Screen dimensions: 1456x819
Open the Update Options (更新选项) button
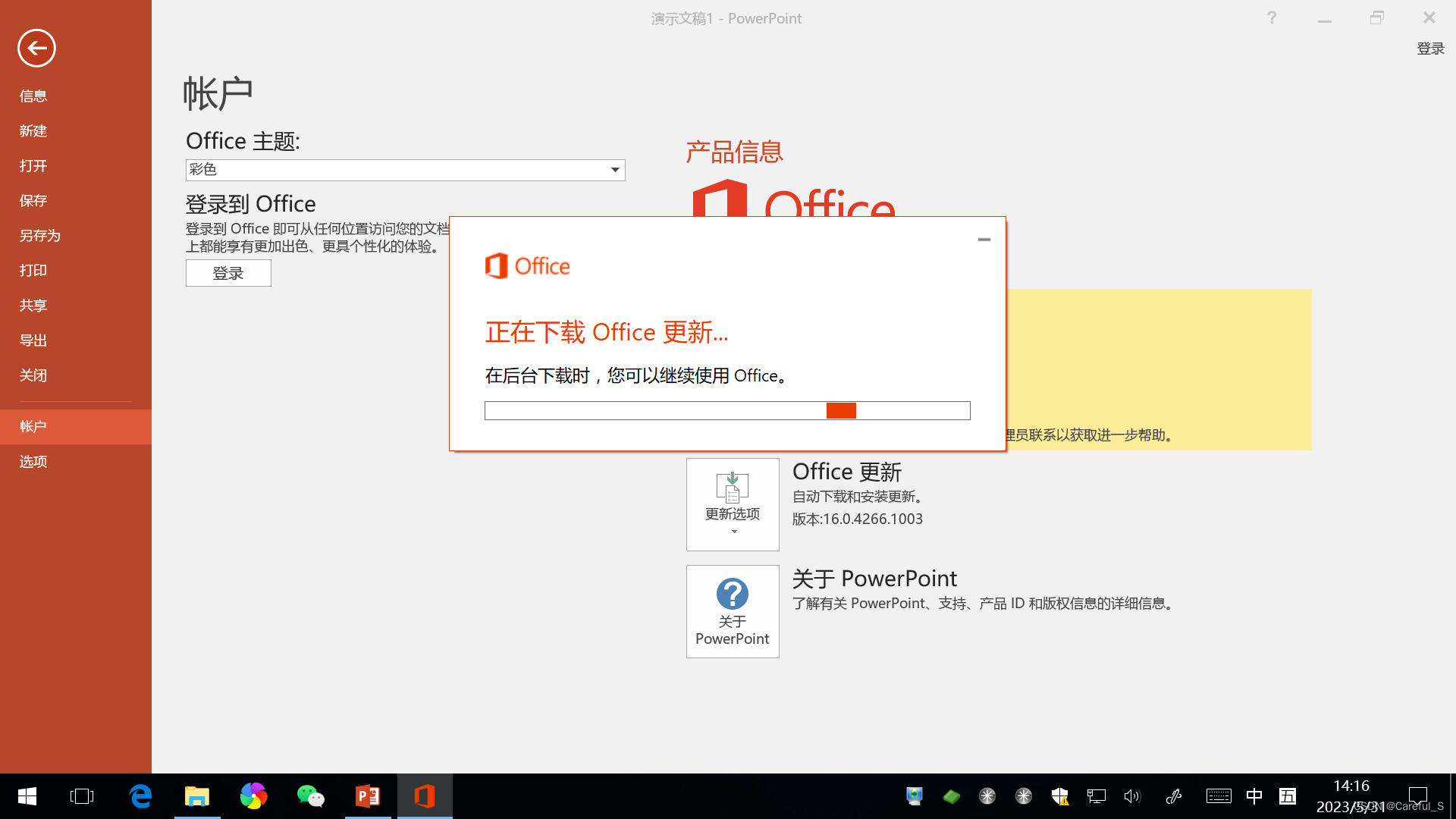pyautogui.click(x=733, y=504)
